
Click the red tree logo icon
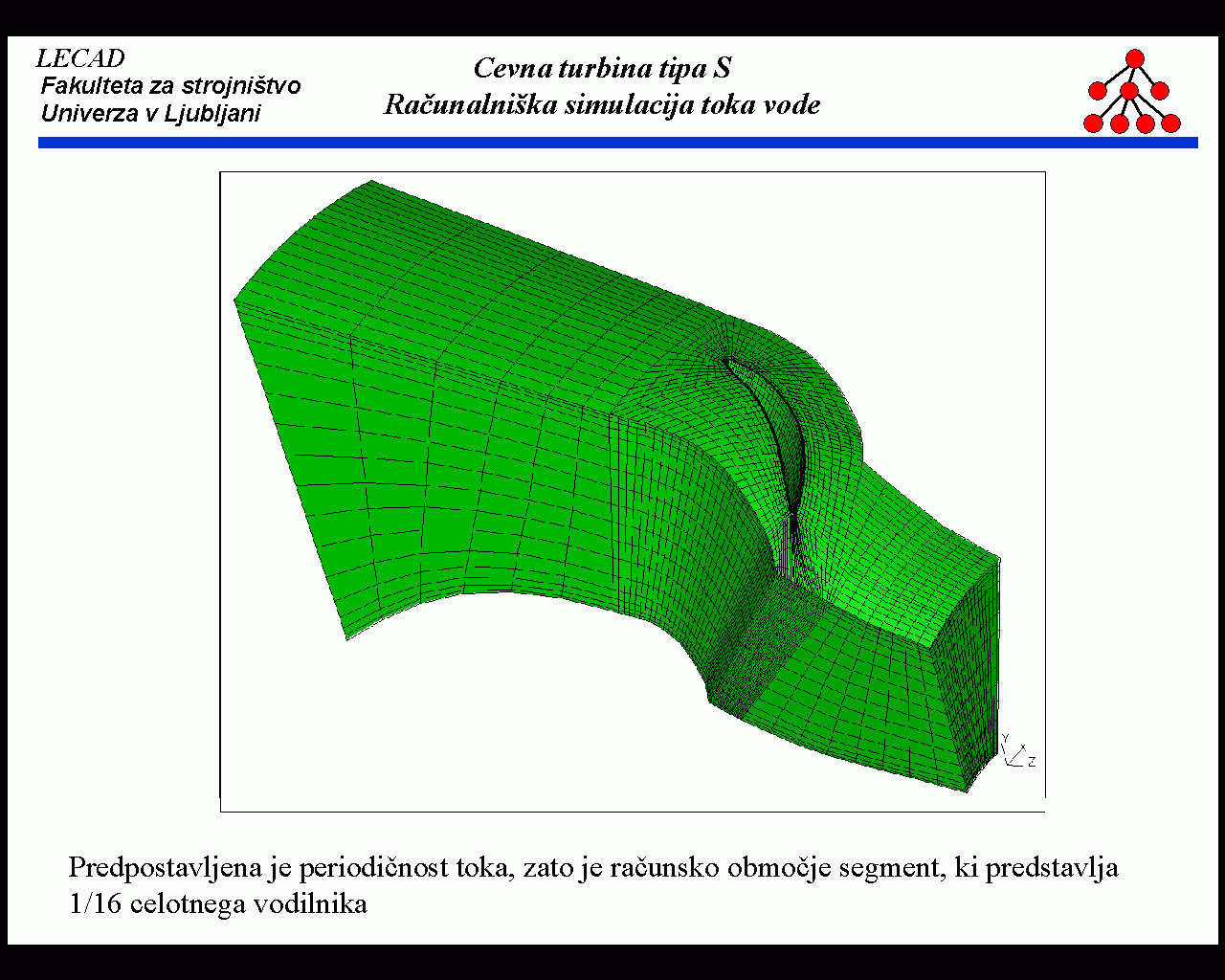click(1132, 92)
